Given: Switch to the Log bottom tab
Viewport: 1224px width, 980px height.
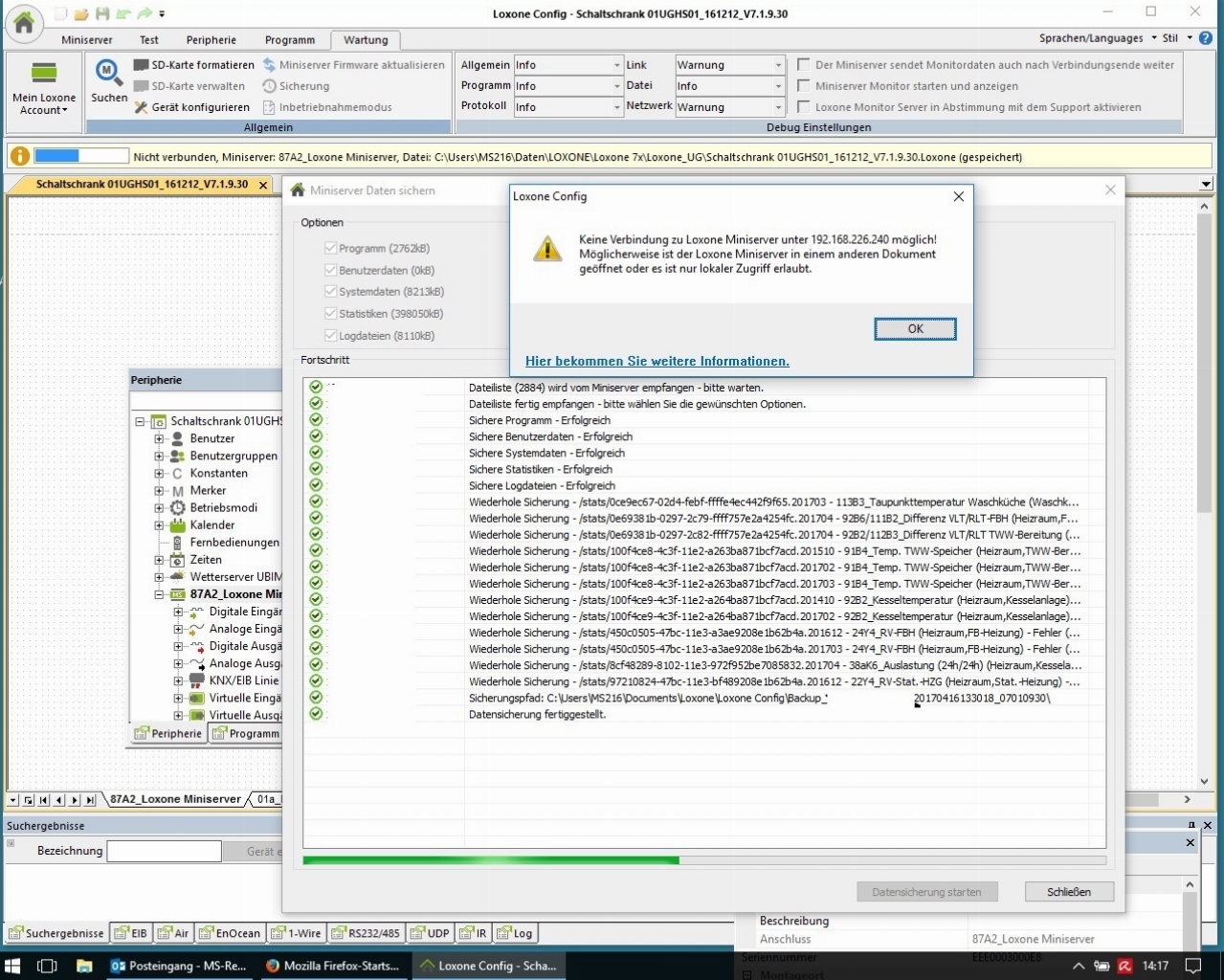Looking at the screenshot, I should 515,933.
